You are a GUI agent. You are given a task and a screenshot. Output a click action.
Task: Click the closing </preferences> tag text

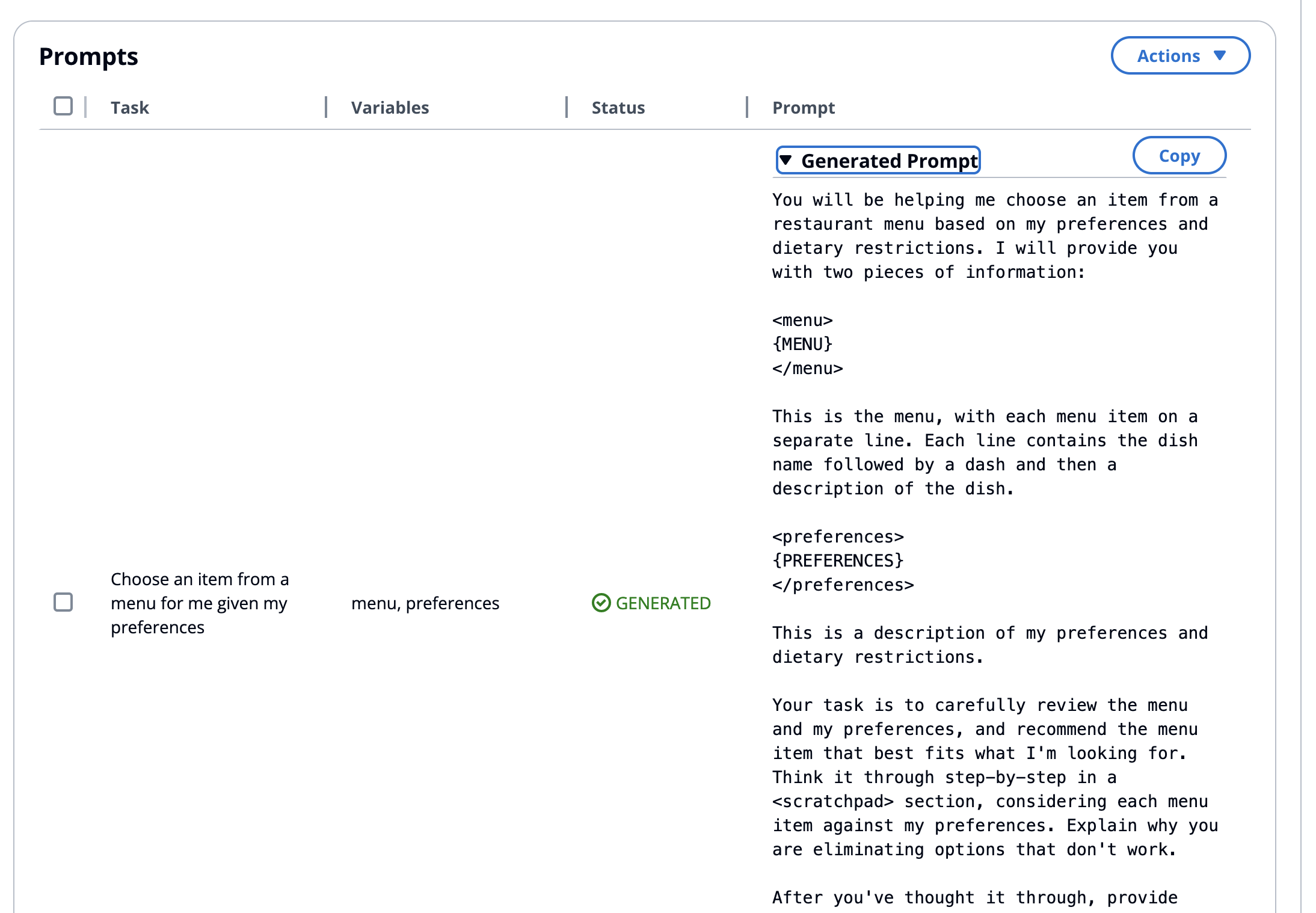843,585
